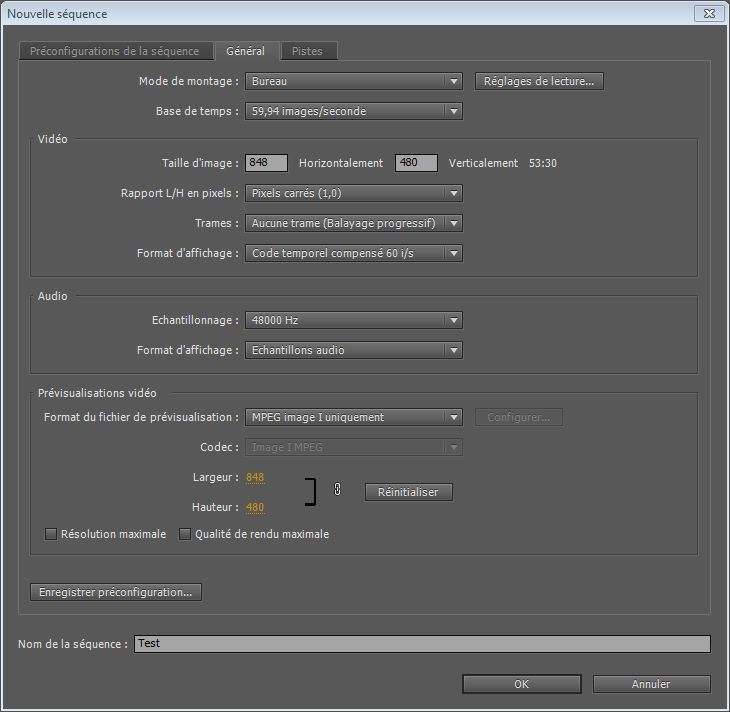Click the disabled Codec dropdown
730x712 pixels.
(x=354, y=447)
